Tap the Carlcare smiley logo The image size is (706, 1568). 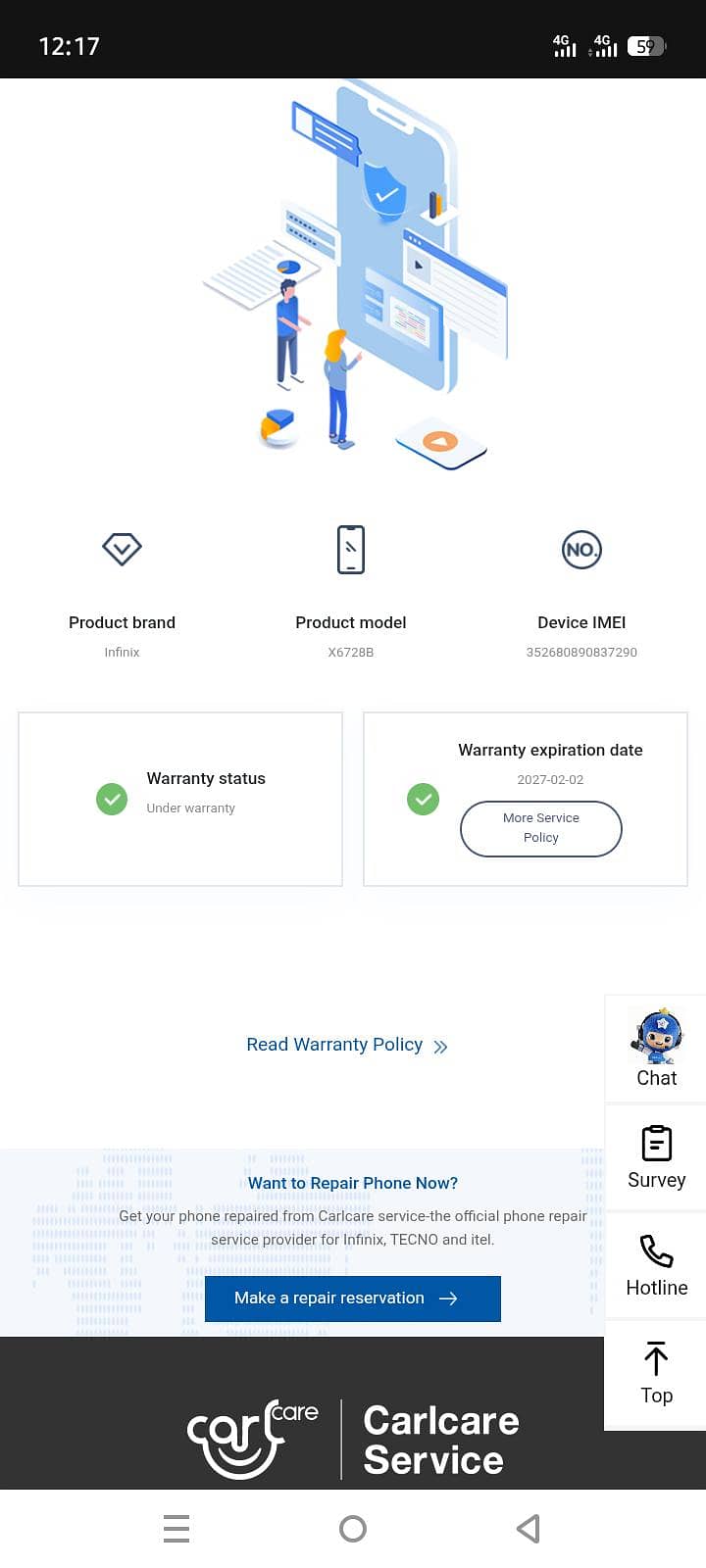tap(252, 1439)
